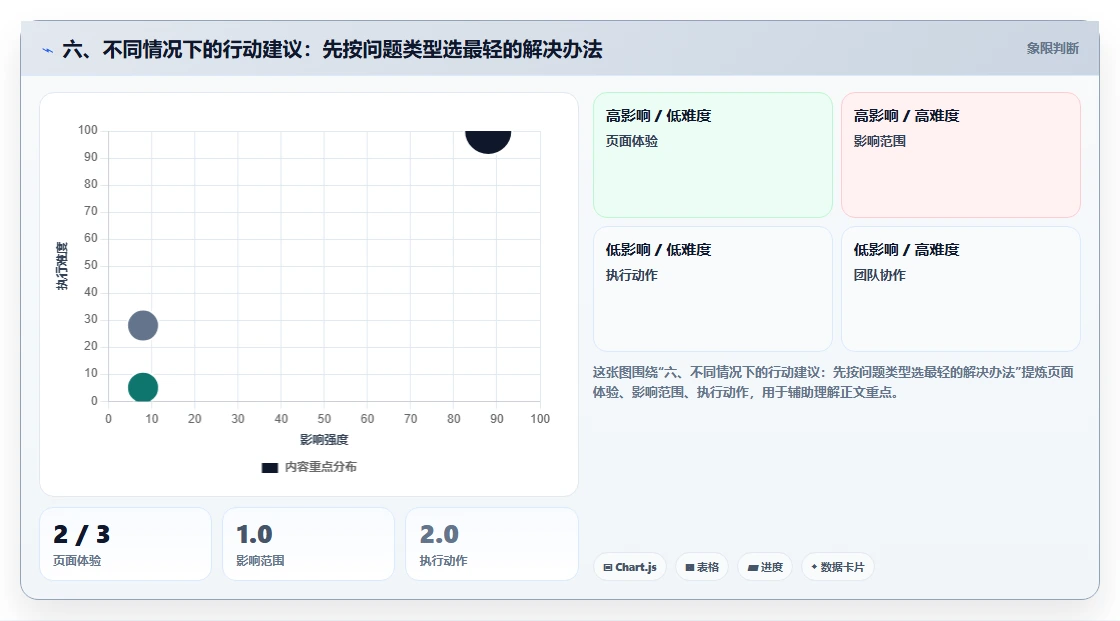The height and width of the screenshot is (621, 1120).
Task: Select the 低影响 / 低难度 quadrant card
Action: click(x=713, y=289)
